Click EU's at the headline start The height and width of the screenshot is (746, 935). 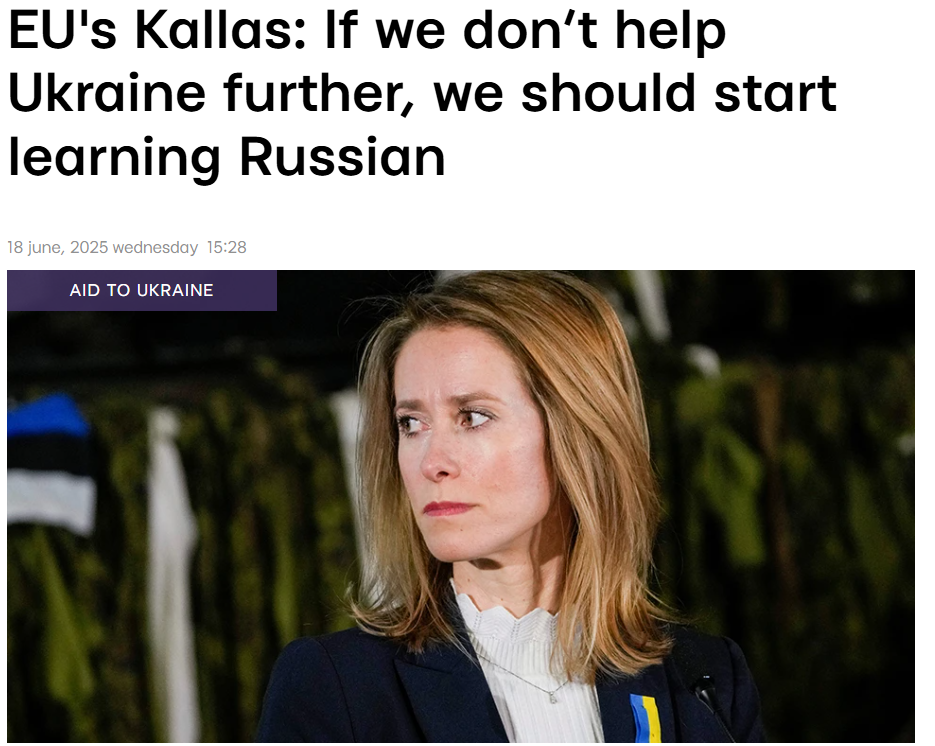click(63, 31)
